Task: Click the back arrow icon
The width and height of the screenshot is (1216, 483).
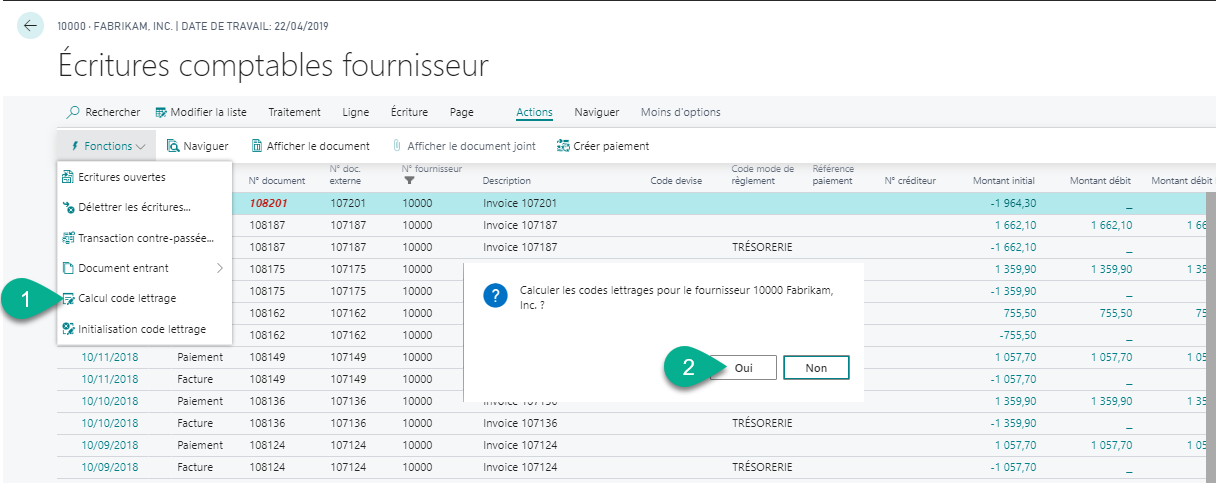Action: pos(31,26)
